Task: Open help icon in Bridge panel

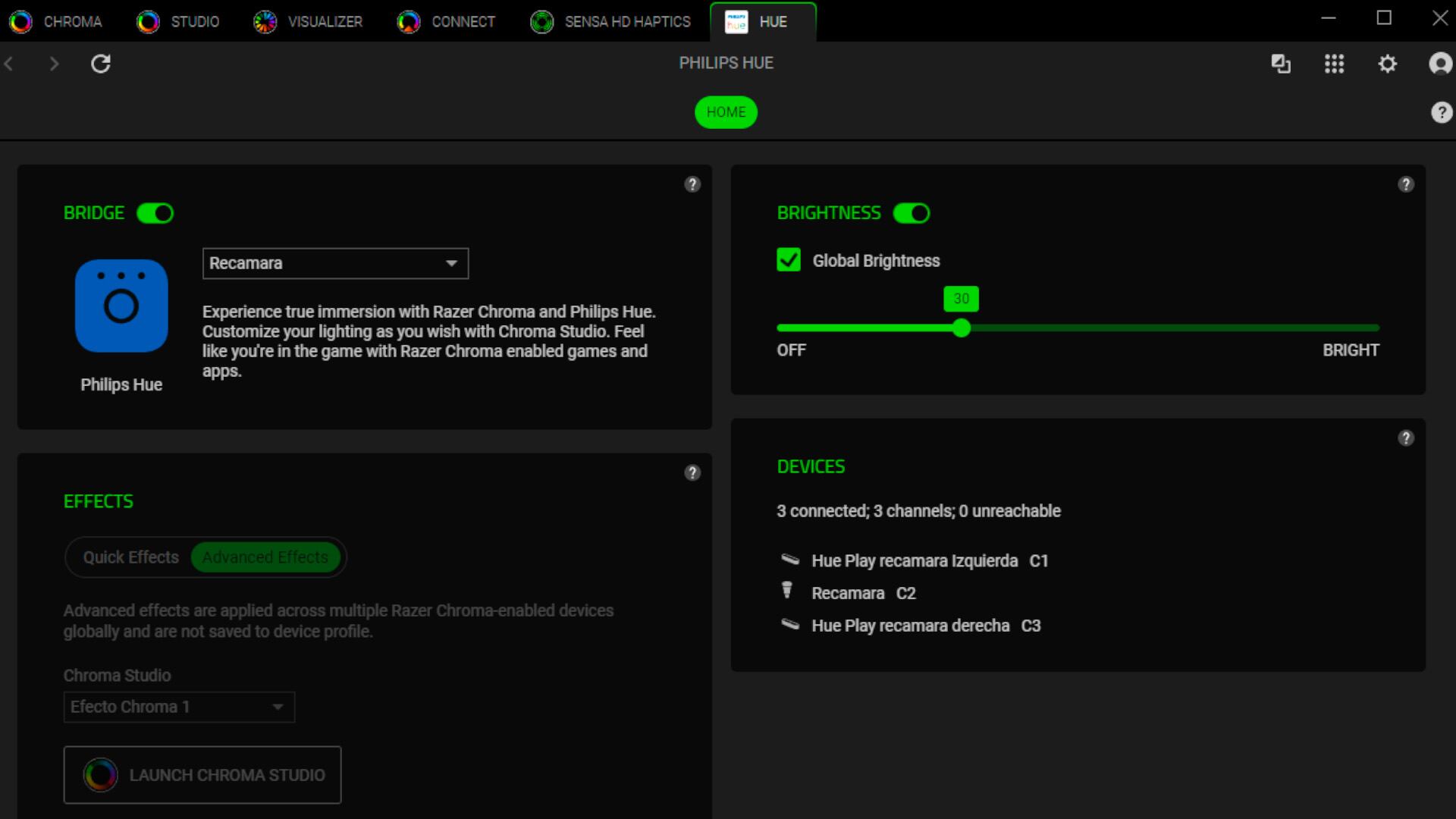Action: click(692, 184)
